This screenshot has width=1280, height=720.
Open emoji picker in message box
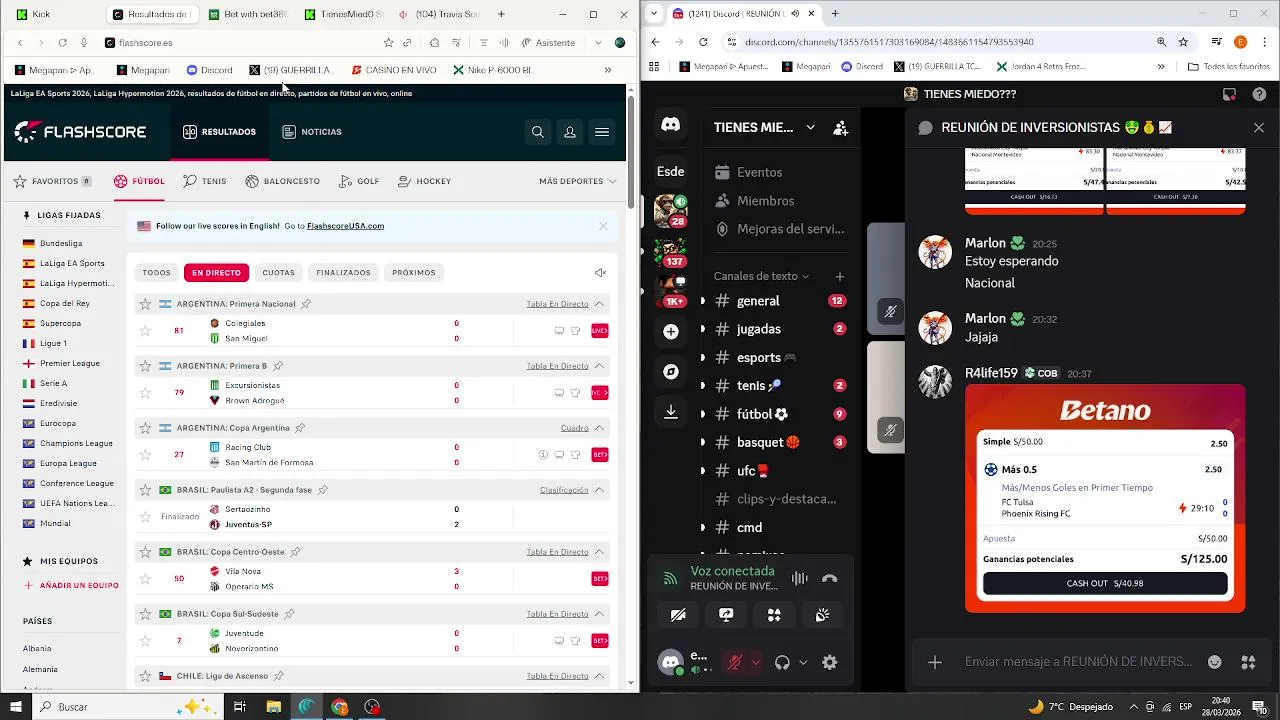click(x=1215, y=662)
